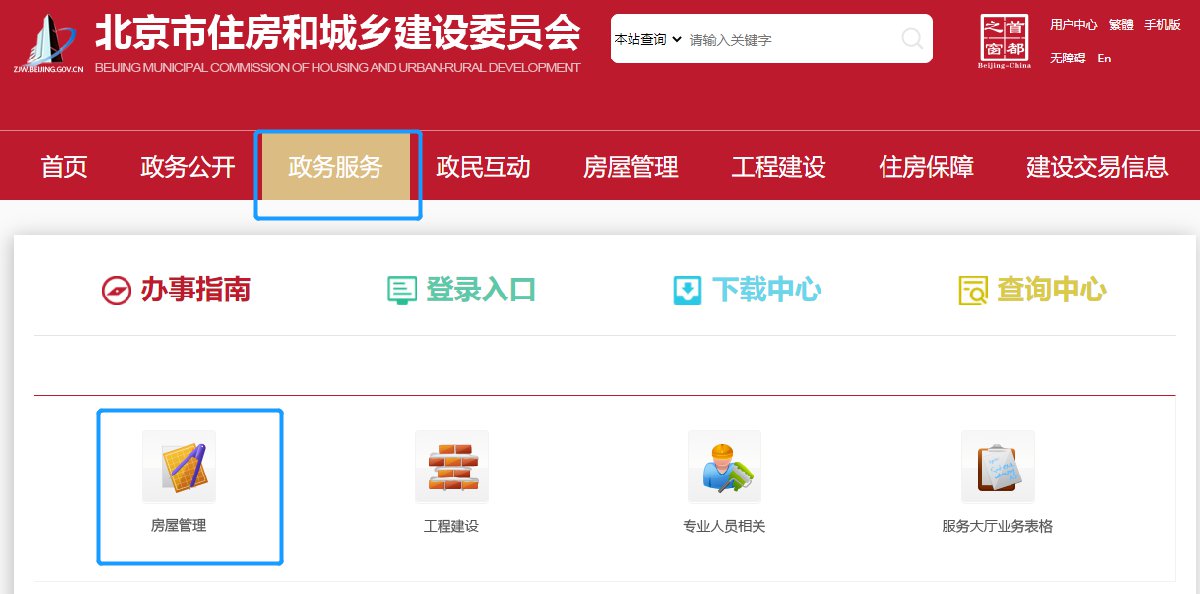
Task: Click the 工程建设 label under brick icon
Action: (x=452, y=526)
